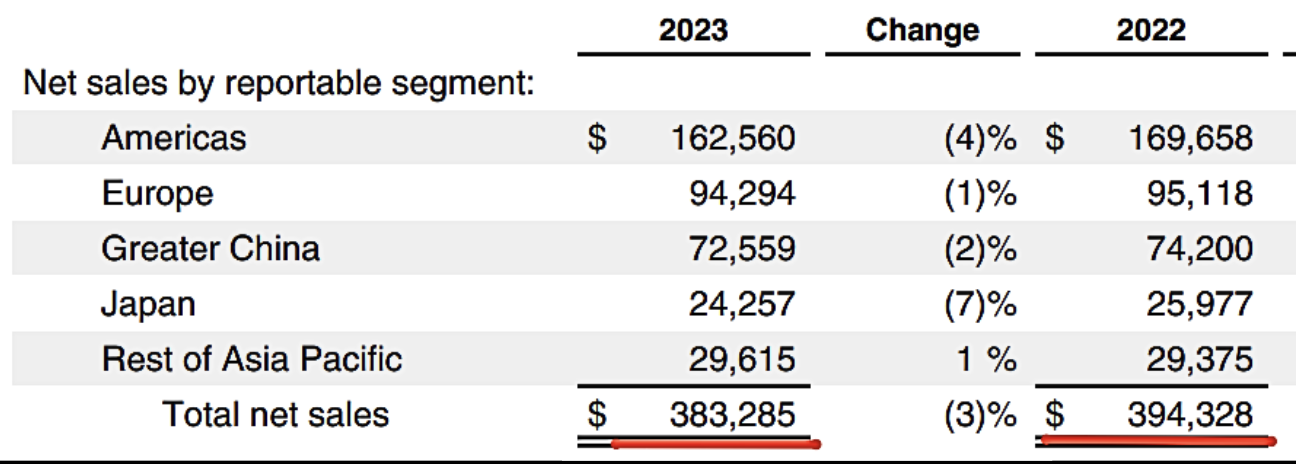
Task: Select the Japan 2023 value 24,257
Action: coord(742,303)
